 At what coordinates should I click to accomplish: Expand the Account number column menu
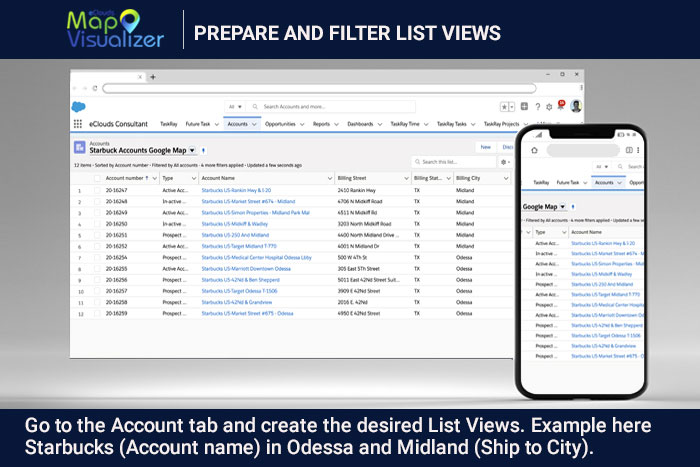pos(154,178)
